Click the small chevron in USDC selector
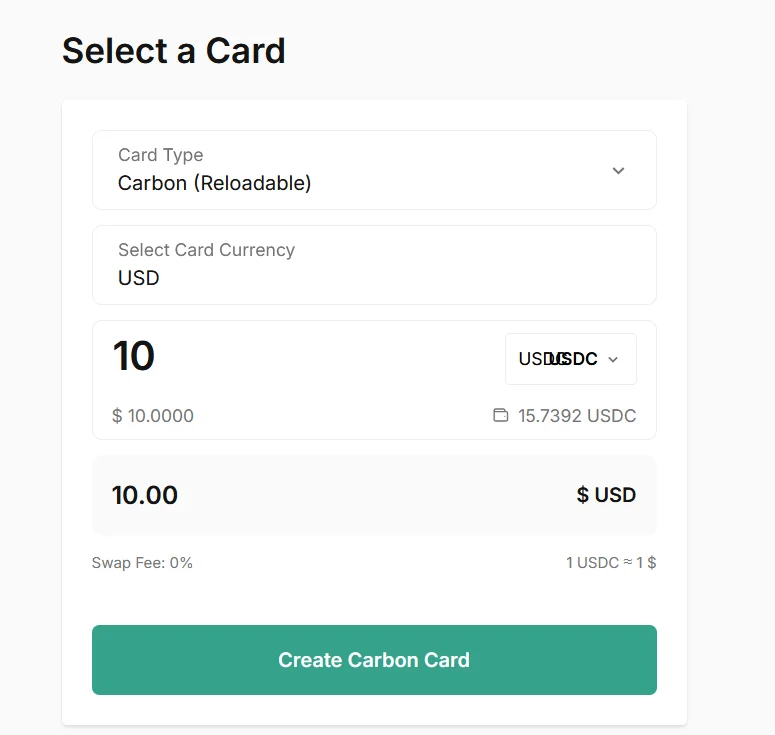This screenshot has height=735, width=775. pos(613,360)
